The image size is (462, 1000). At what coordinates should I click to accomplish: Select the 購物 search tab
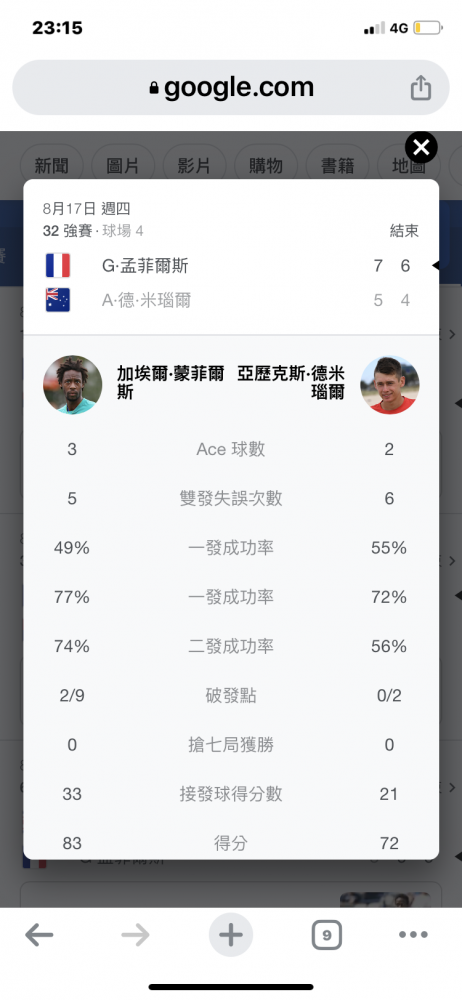coord(266,166)
